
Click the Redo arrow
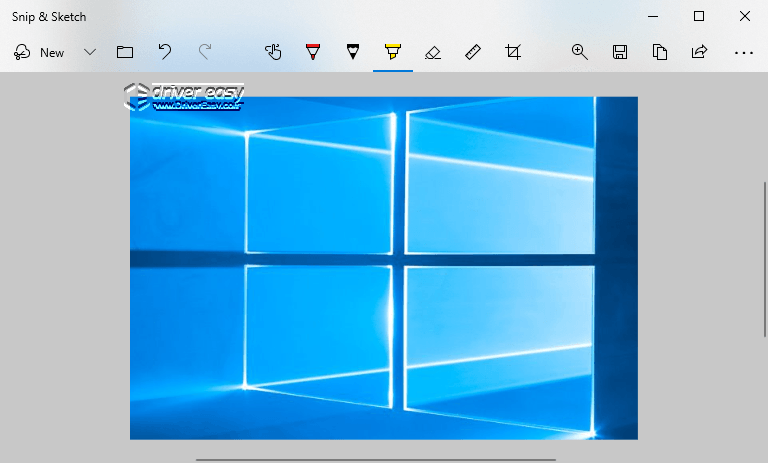pyautogui.click(x=205, y=52)
